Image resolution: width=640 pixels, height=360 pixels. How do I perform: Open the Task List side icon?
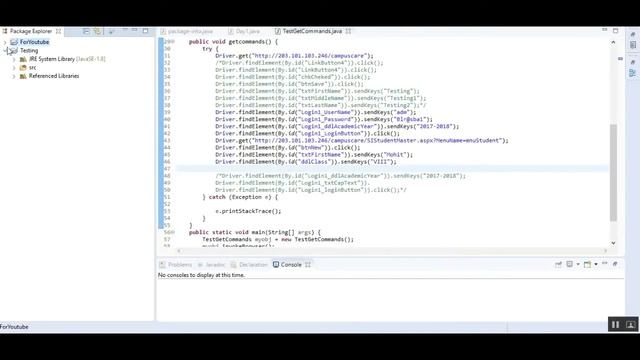pyautogui.click(x=633, y=45)
